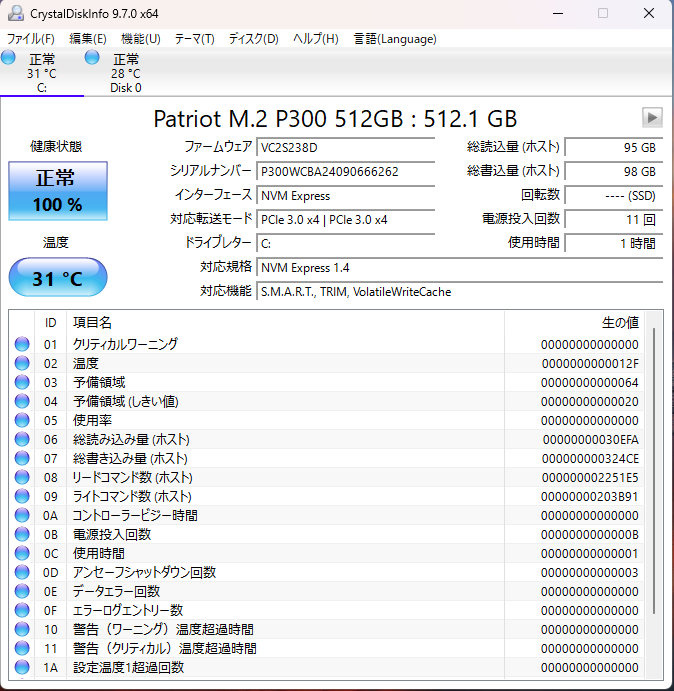674x691 pixels.
Task: Click the 生の値 column header
Action: click(x=574, y=323)
